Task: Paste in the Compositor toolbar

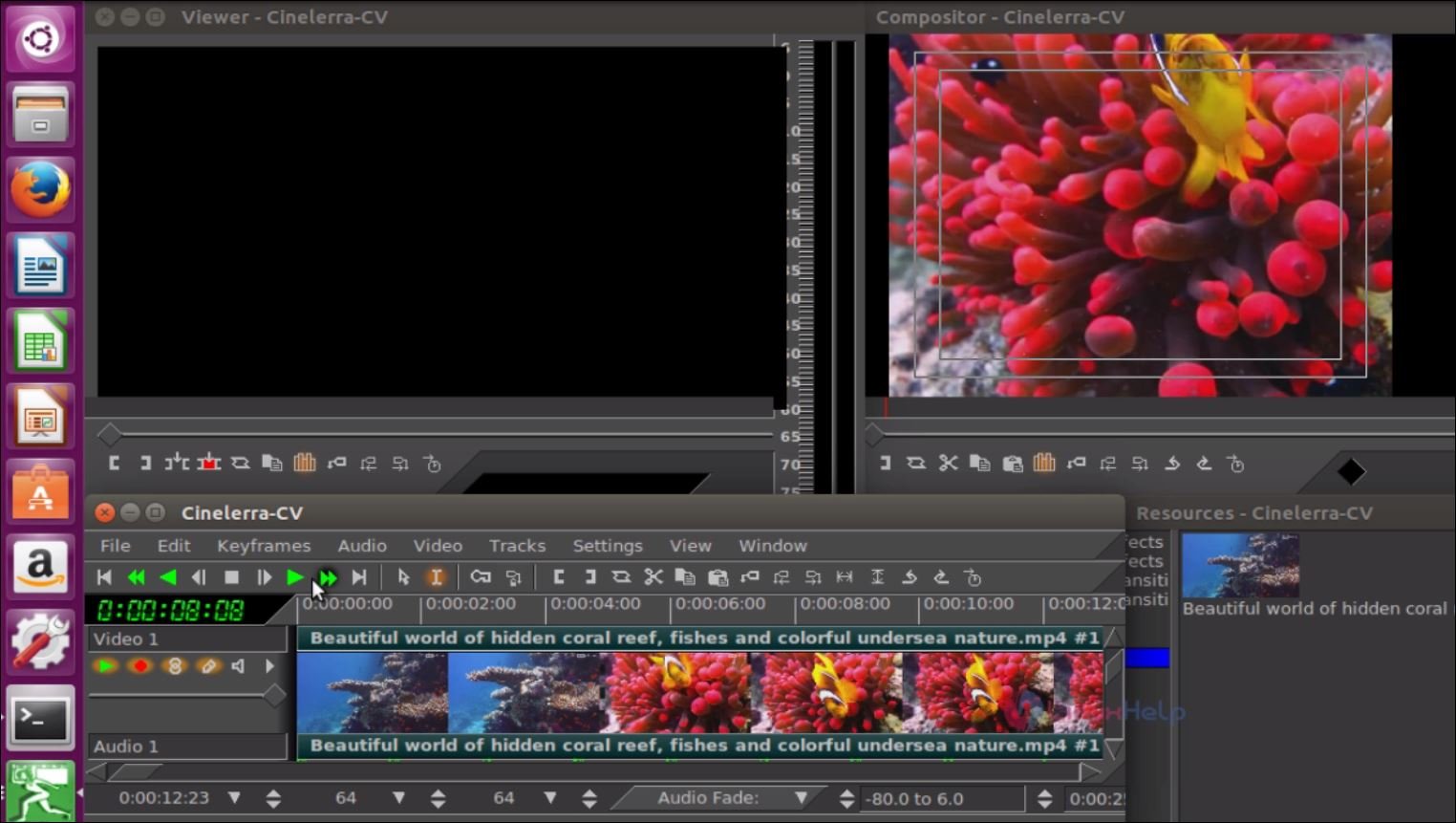Action: coord(1013,464)
